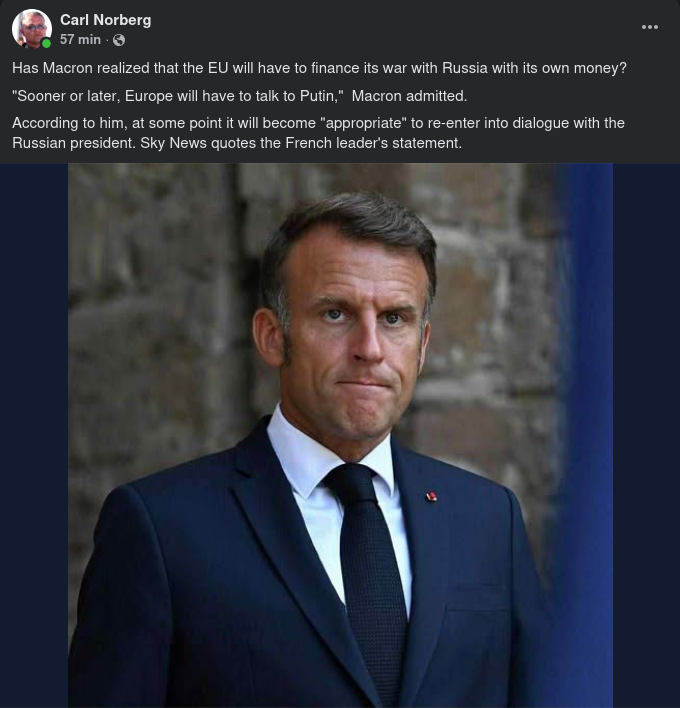
Task: Click Carl Norberg's profile avatar
Action: pyautogui.click(x=31, y=29)
